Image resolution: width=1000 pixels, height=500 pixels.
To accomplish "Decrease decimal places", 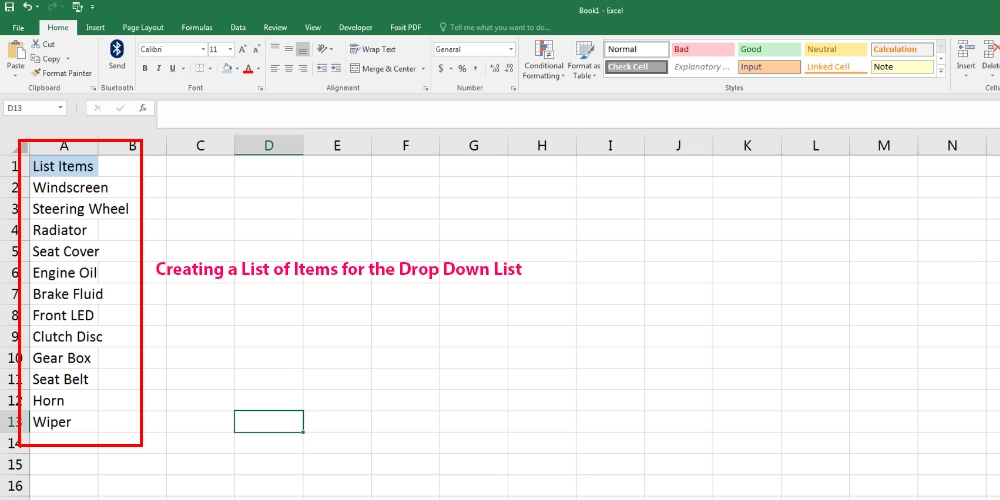I will pos(509,68).
